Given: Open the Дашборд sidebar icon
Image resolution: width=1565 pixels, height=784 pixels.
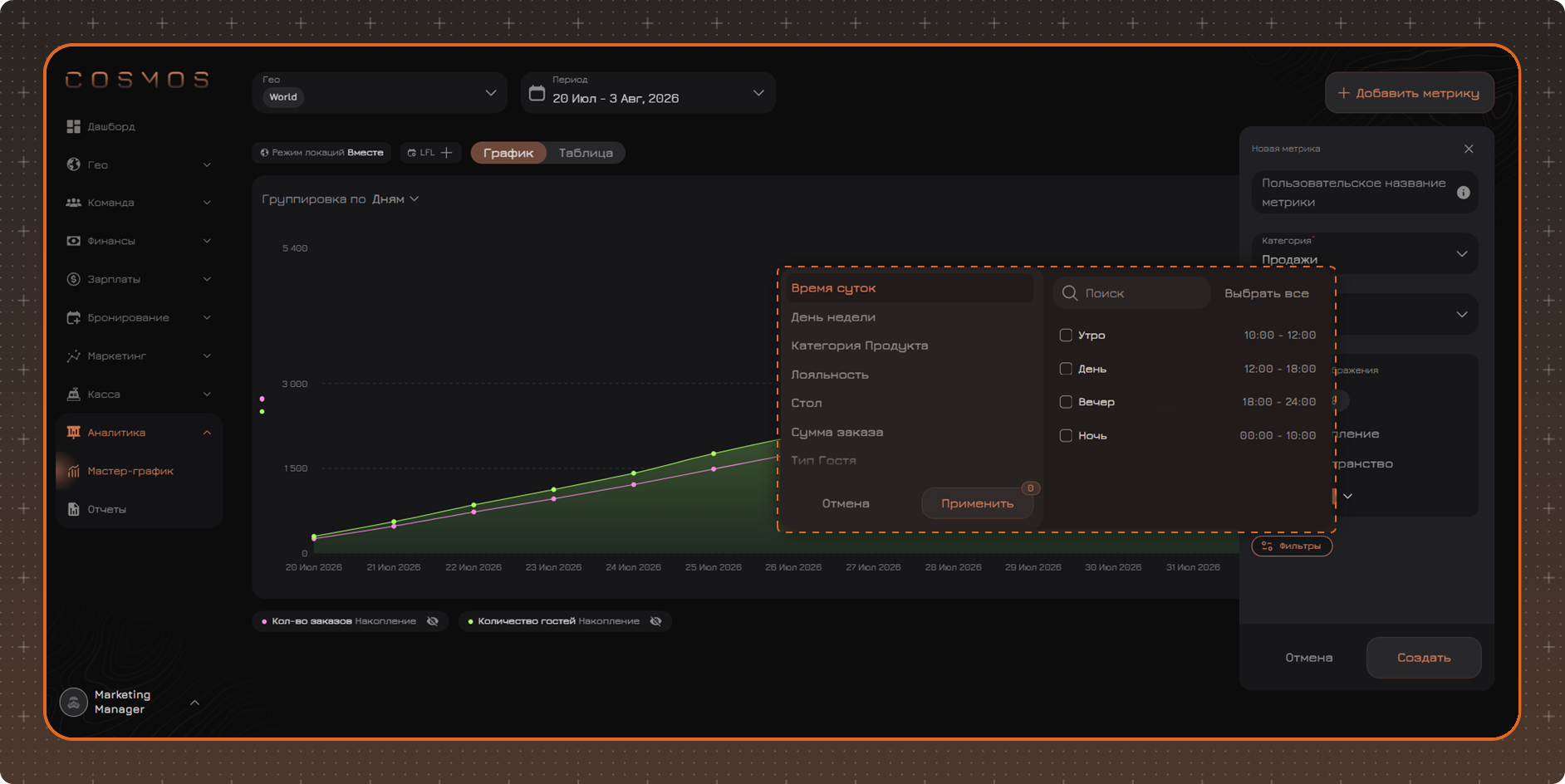Looking at the screenshot, I should [73, 126].
